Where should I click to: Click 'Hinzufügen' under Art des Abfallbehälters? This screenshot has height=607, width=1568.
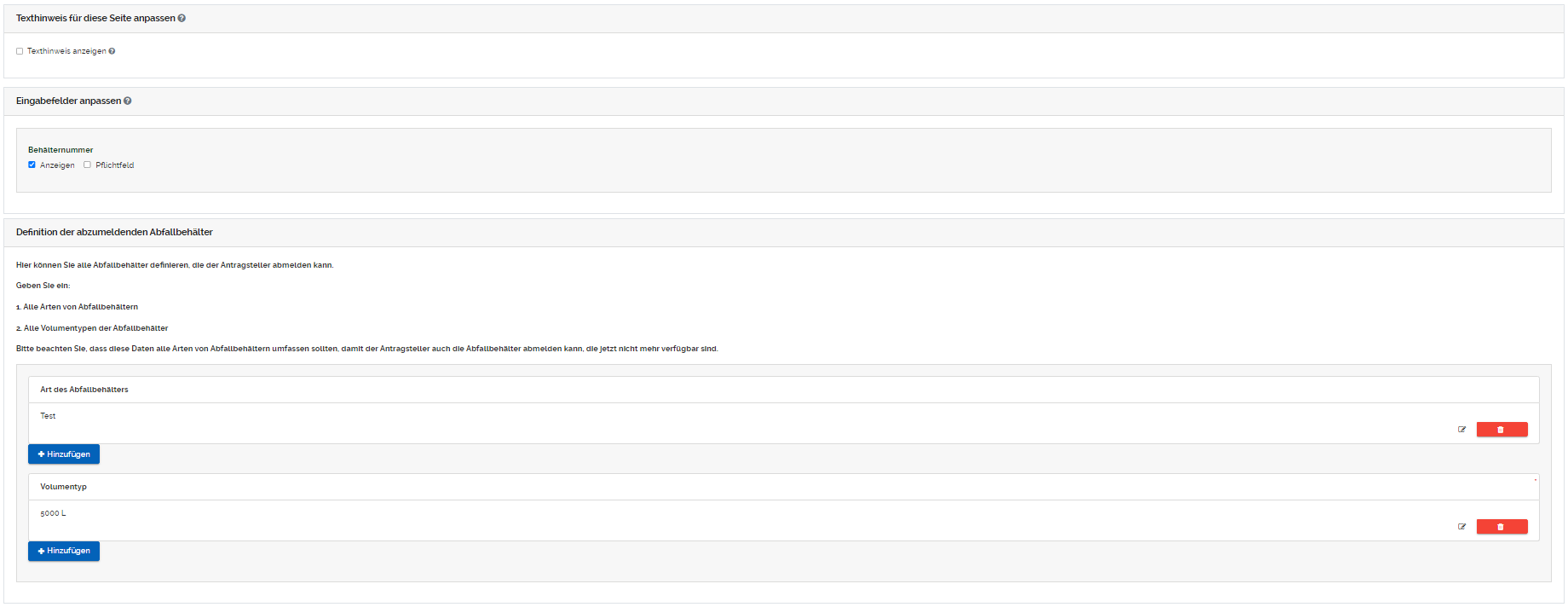pyautogui.click(x=64, y=454)
